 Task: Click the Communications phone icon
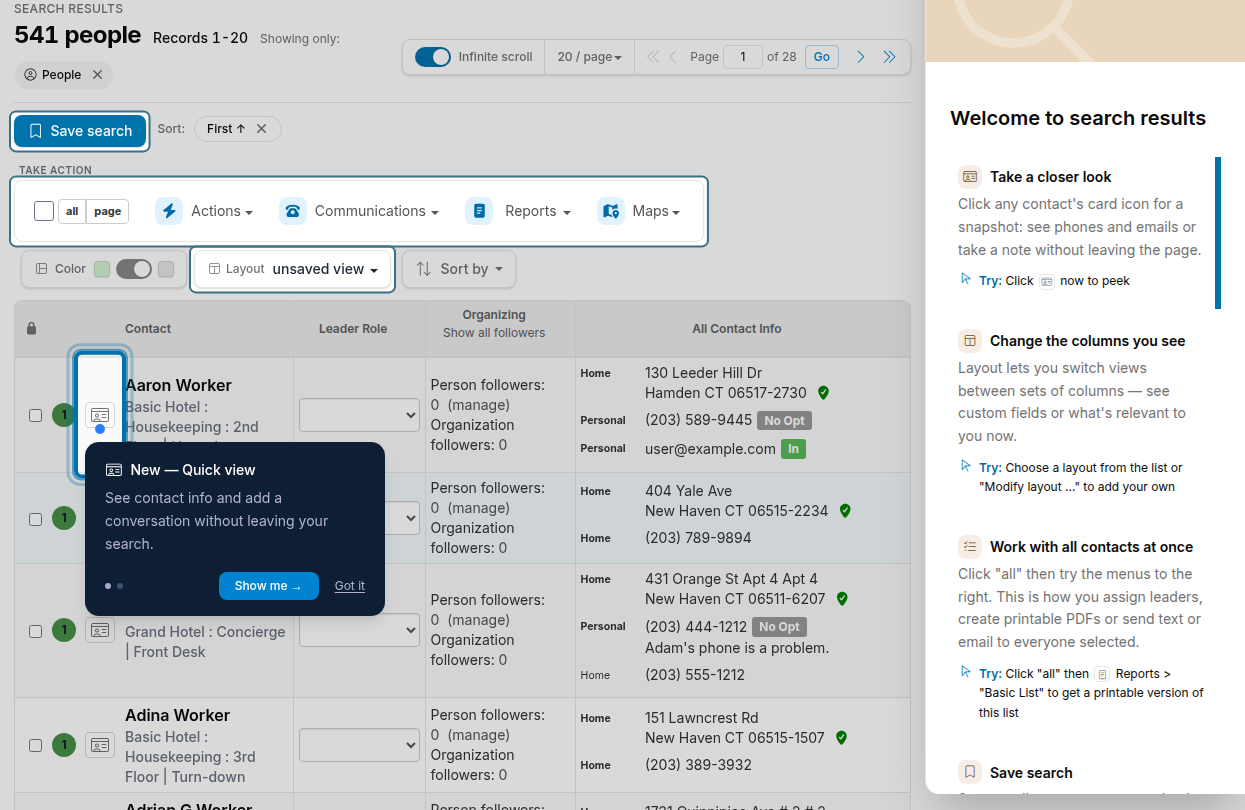293,211
